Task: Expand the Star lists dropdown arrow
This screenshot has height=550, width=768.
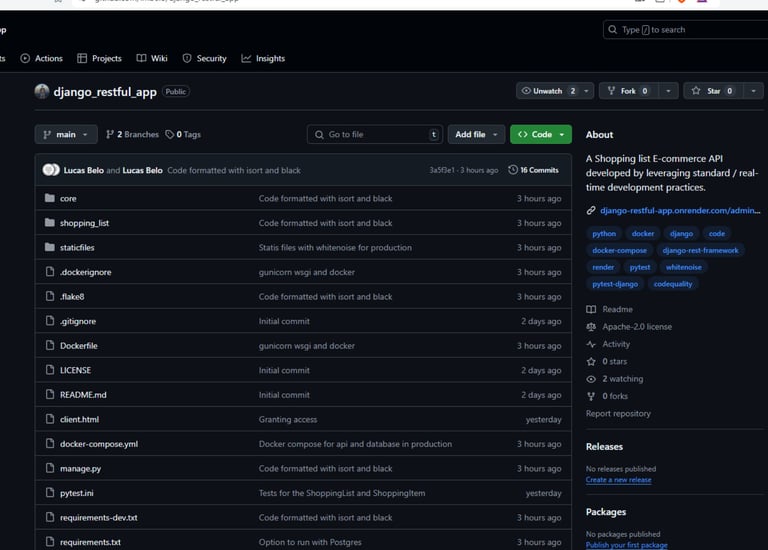Action: [x=753, y=91]
